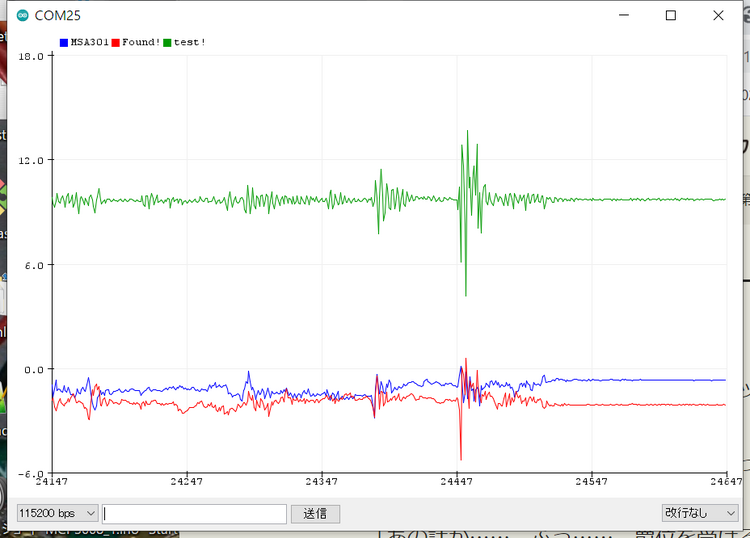
Task: Click the 12.0 y-axis label
Action: (30, 160)
